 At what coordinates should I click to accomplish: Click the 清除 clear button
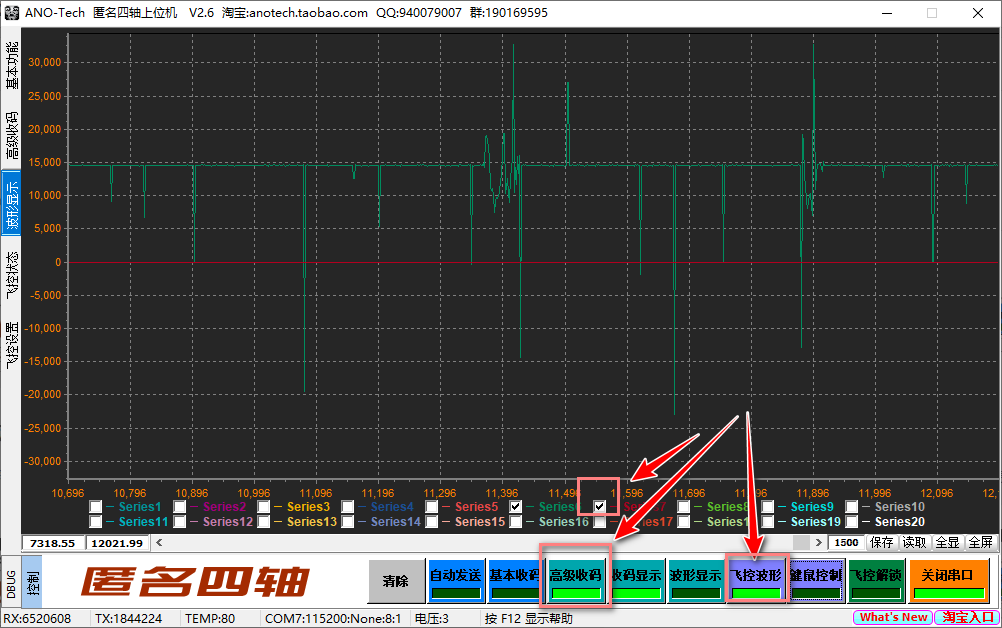pos(396,581)
